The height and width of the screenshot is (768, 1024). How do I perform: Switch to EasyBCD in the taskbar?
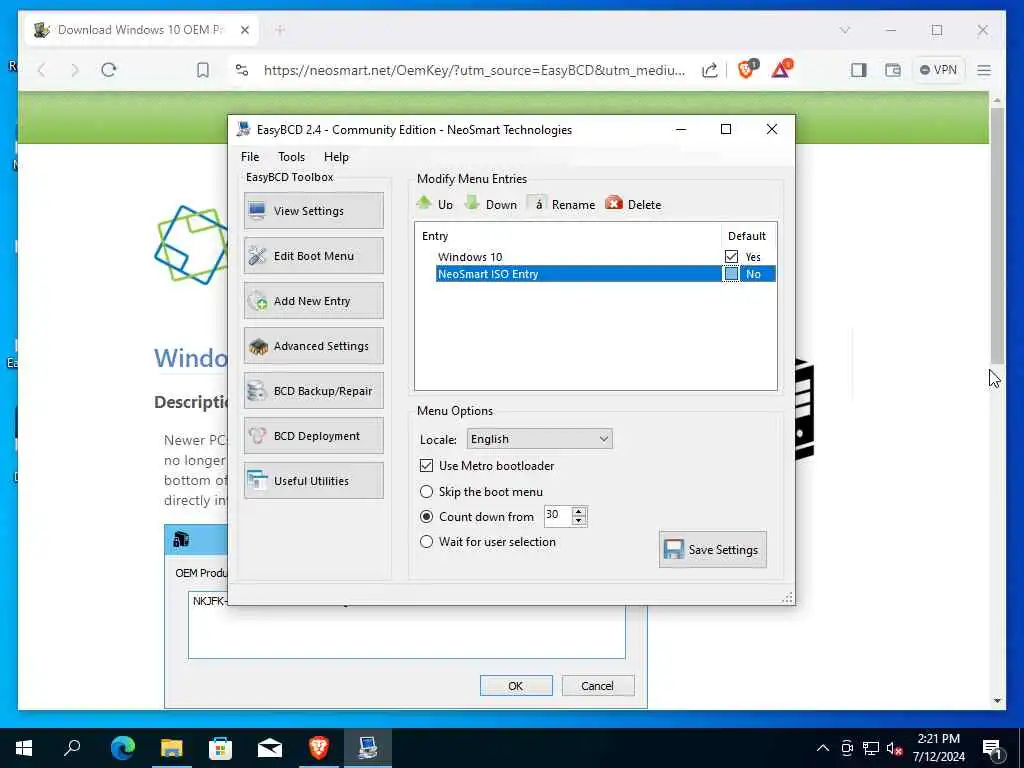[x=368, y=748]
